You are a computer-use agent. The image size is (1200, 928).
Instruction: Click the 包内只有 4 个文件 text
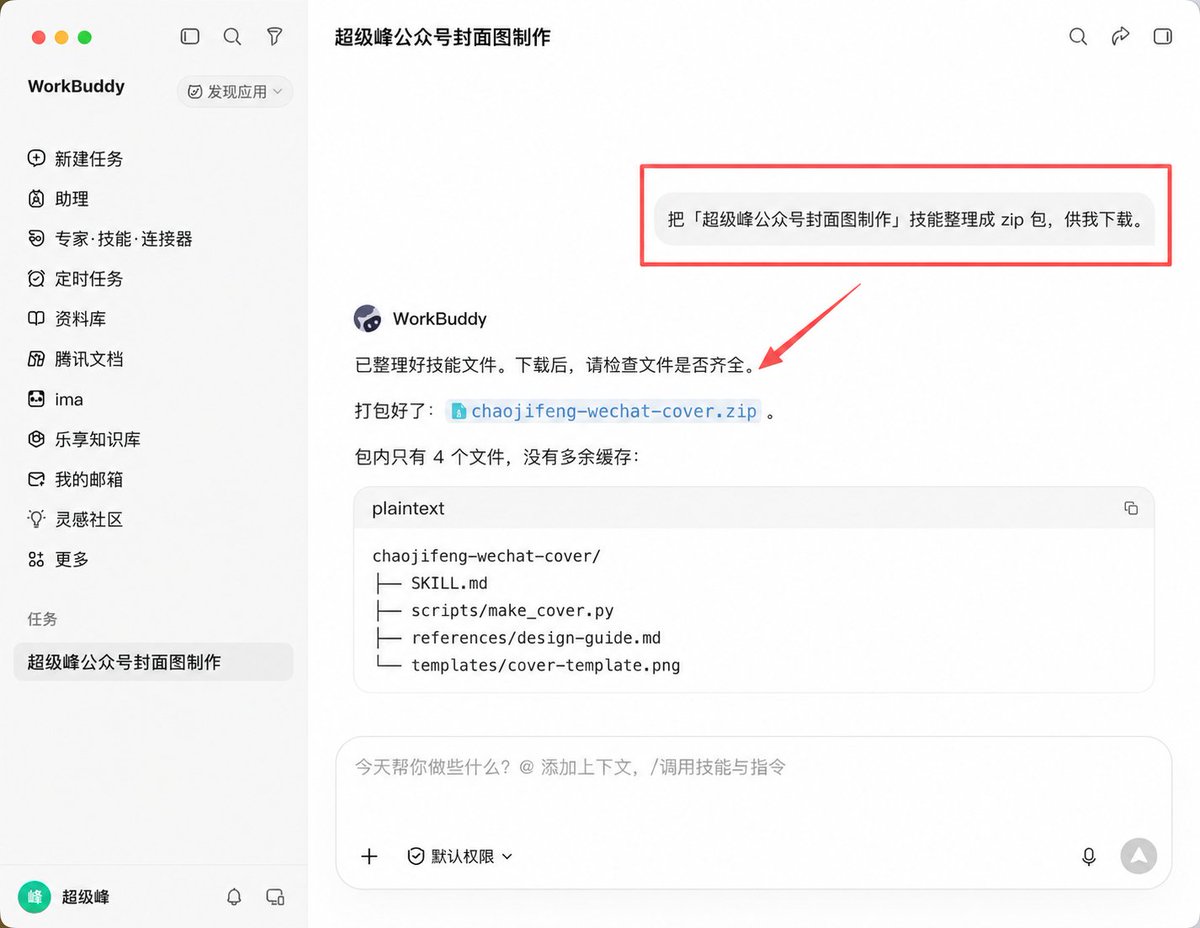point(497,457)
